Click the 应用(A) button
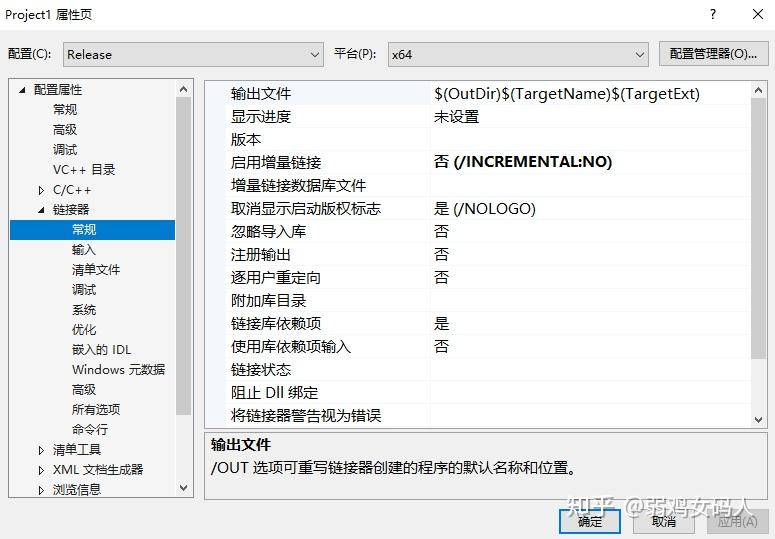The height and width of the screenshot is (539, 775). coord(737,521)
